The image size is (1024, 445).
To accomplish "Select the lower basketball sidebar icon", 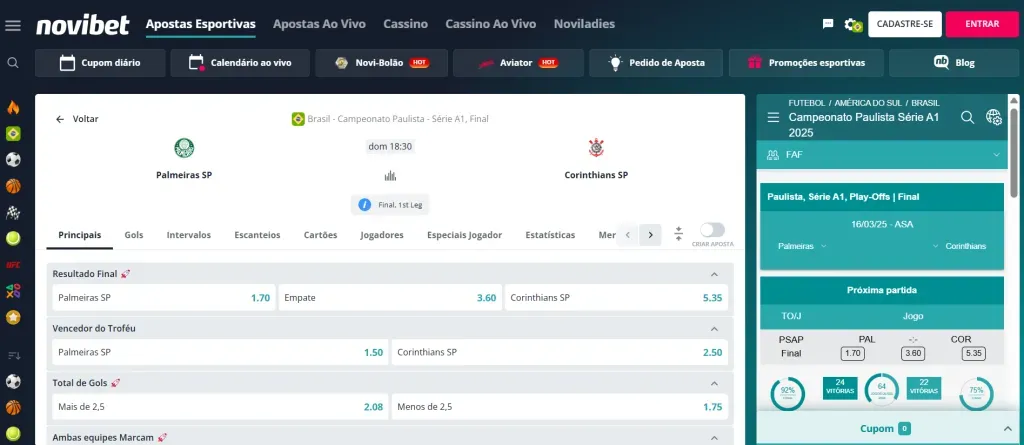I will point(13,408).
